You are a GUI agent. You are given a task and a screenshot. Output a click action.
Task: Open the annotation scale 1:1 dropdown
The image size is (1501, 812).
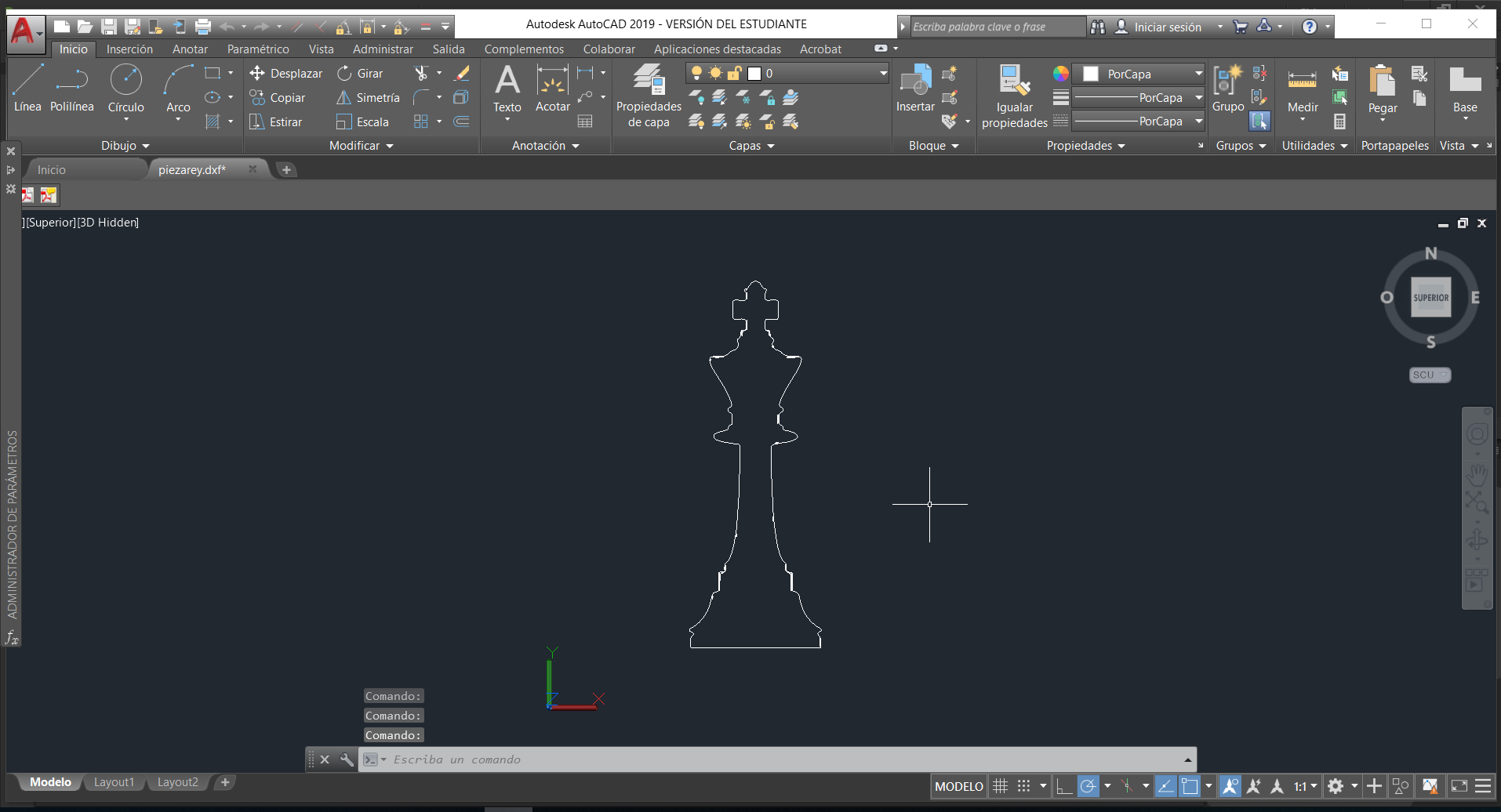[x=1306, y=786]
